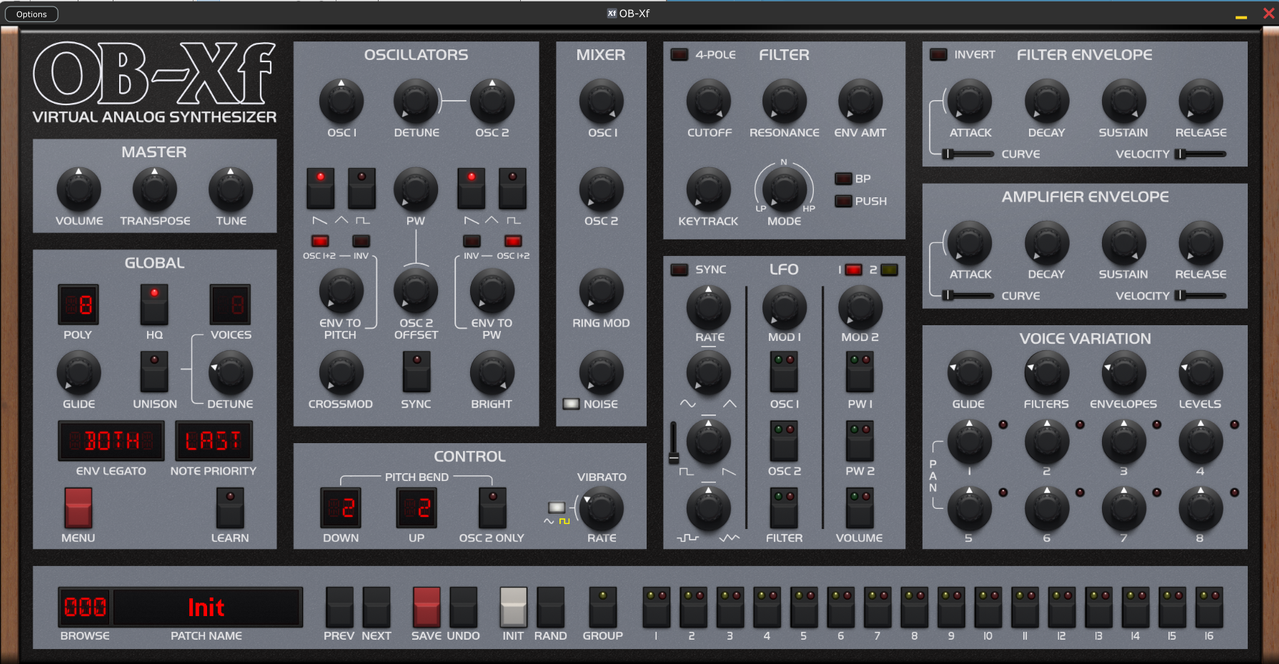Image resolution: width=1279 pixels, height=664 pixels.
Task: Toggle the BP filter button
Action: (843, 179)
